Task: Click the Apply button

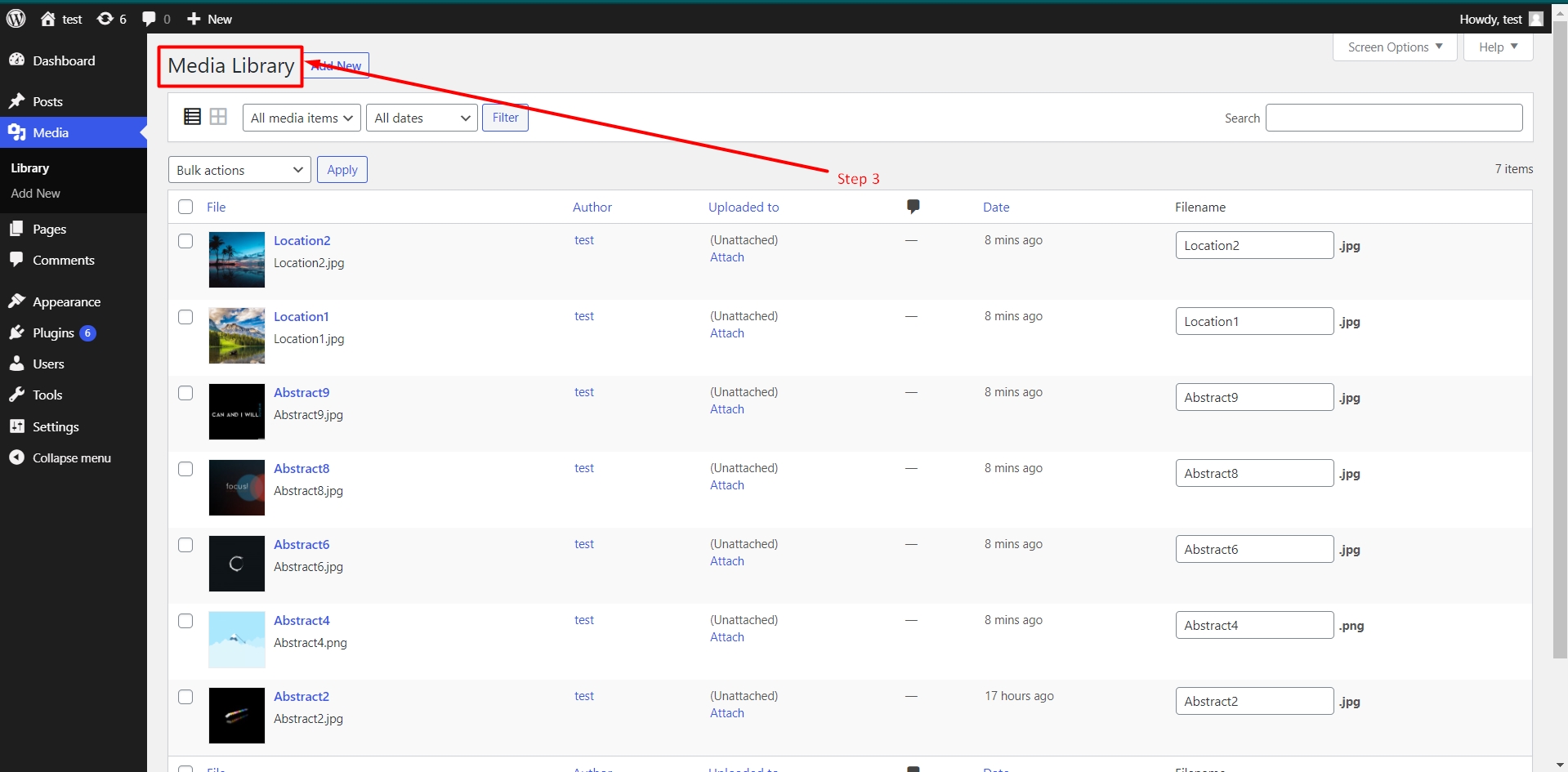Action: [342, 170]
